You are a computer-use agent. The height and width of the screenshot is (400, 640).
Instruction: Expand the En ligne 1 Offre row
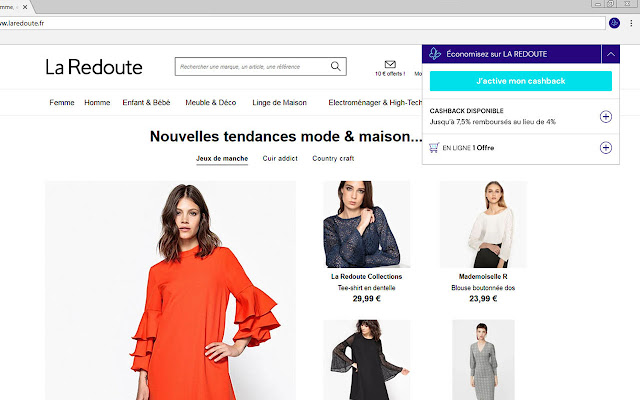[x=606, y=148]
